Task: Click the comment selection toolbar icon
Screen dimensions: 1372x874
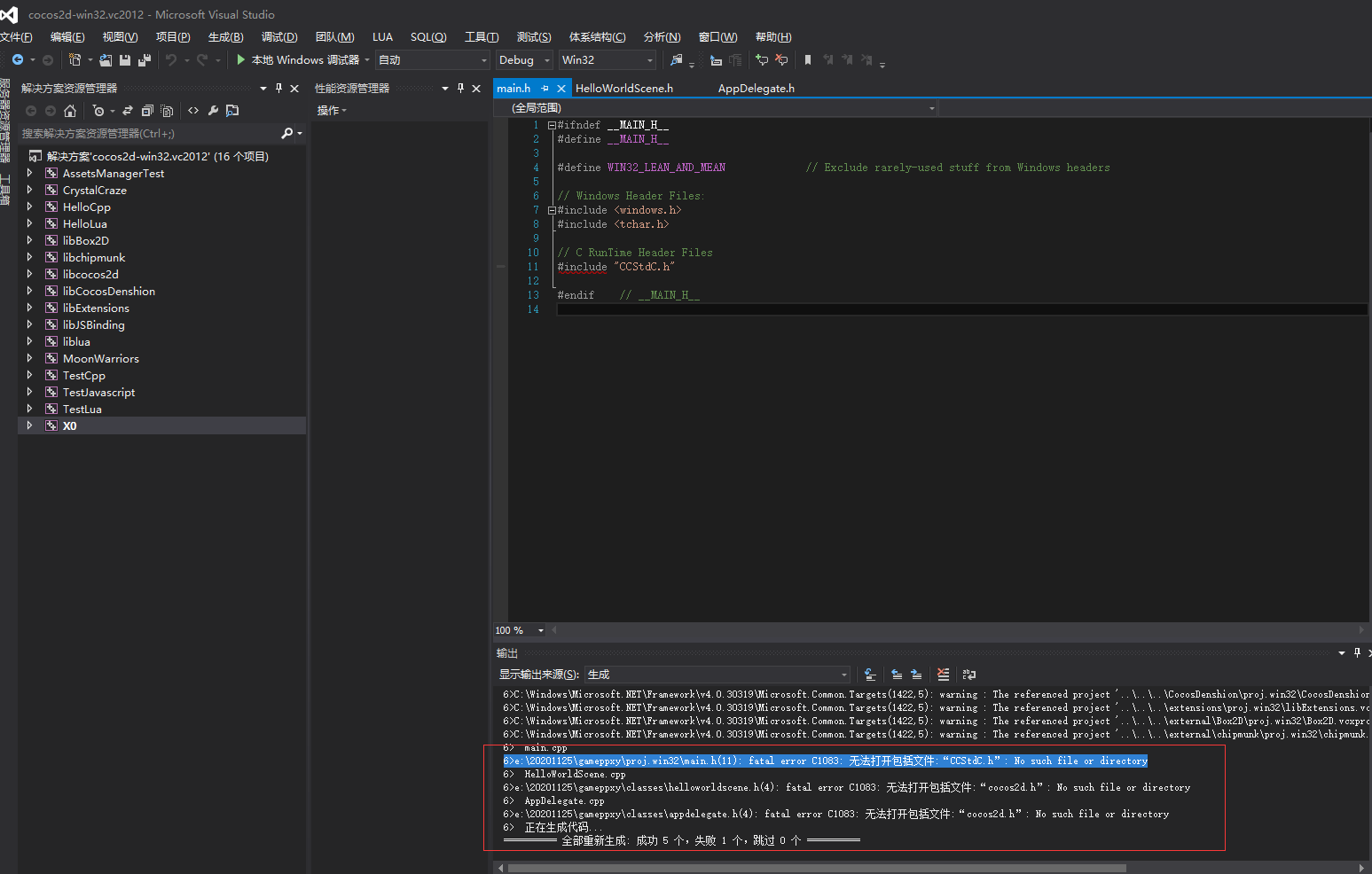Action: click(x=762, y=60)
